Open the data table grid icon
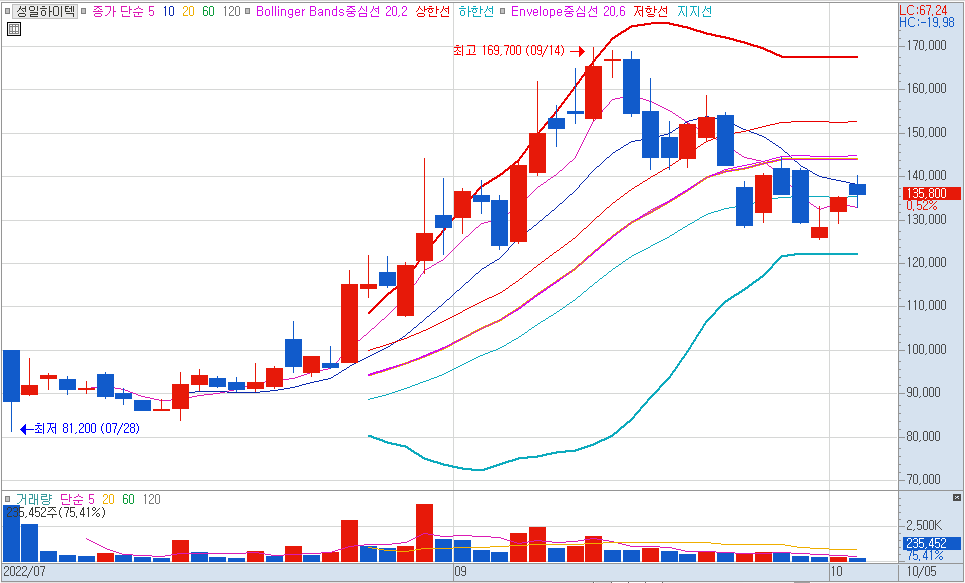 coord(14,28)
